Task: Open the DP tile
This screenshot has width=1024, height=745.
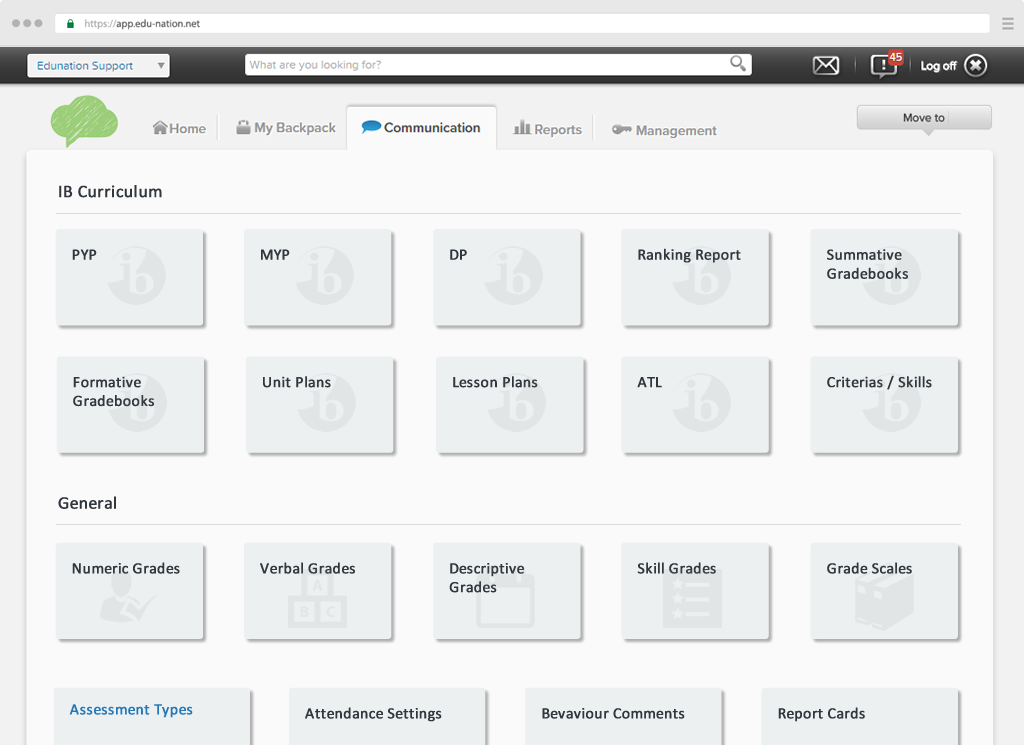Action: click(x=507, y=277)
